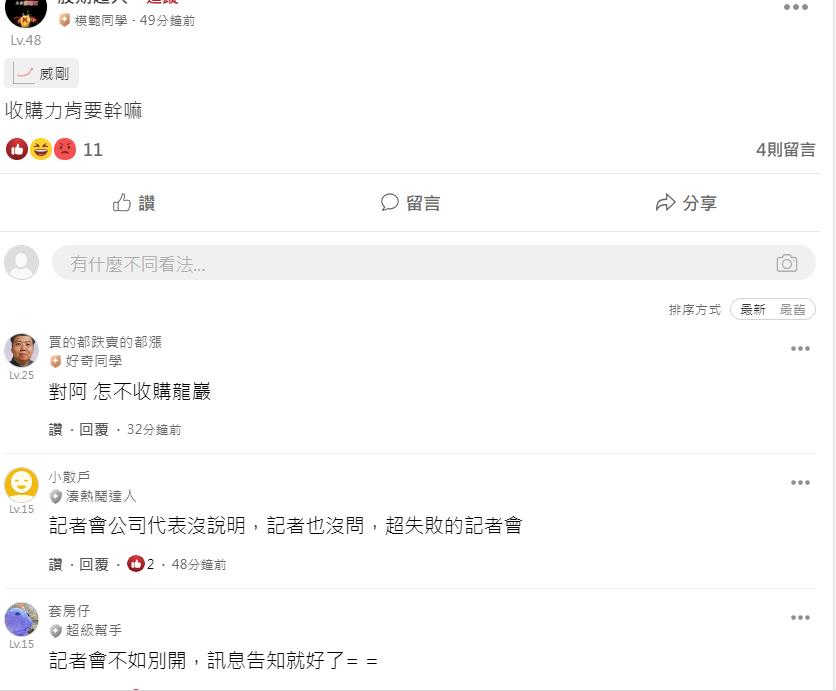Open options menu for 小散戶's comment
The width and height of the screenshot is (836, 691).
coord(800,483)
